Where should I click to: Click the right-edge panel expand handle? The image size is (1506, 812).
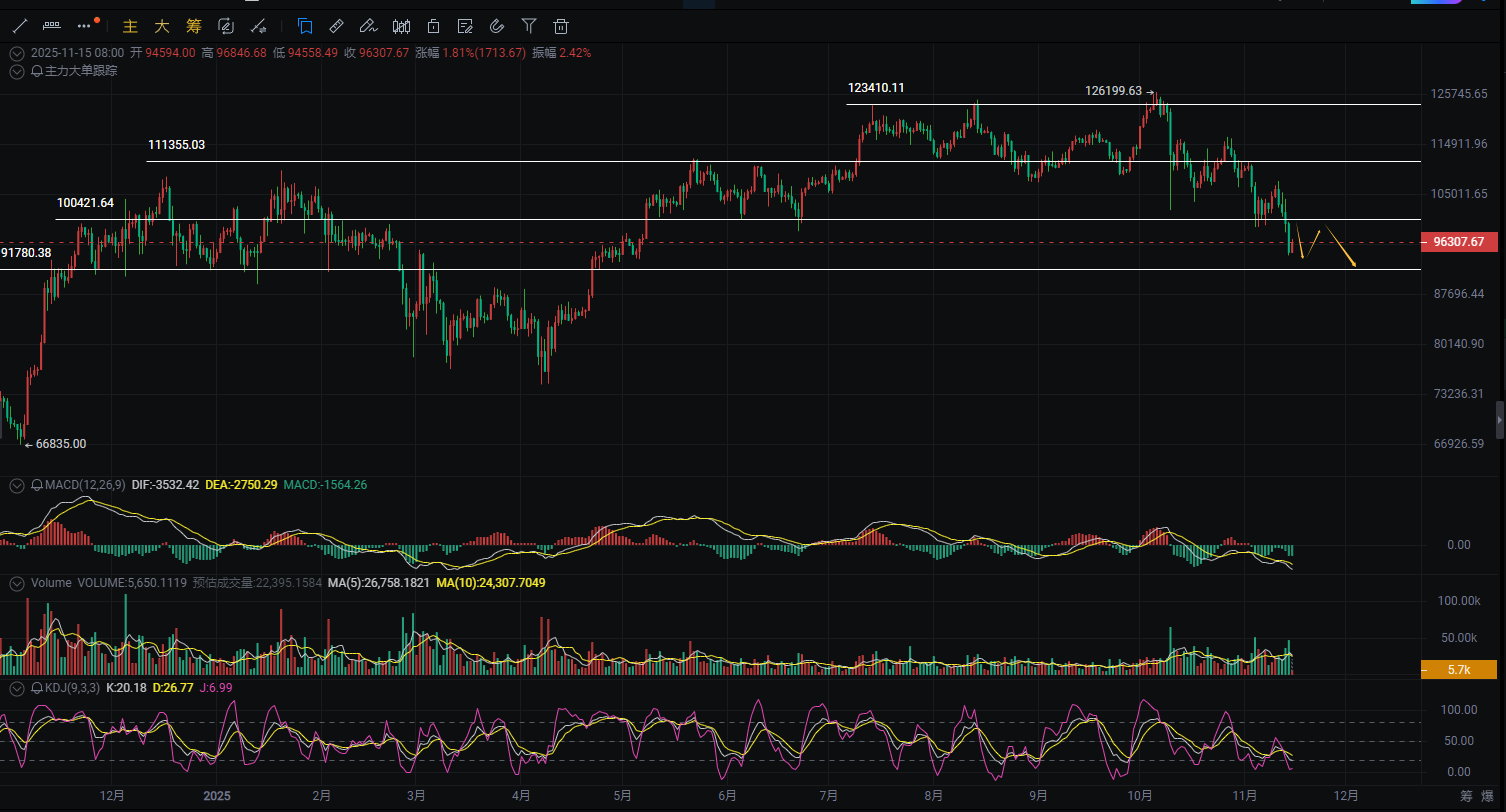[1499, 419]
